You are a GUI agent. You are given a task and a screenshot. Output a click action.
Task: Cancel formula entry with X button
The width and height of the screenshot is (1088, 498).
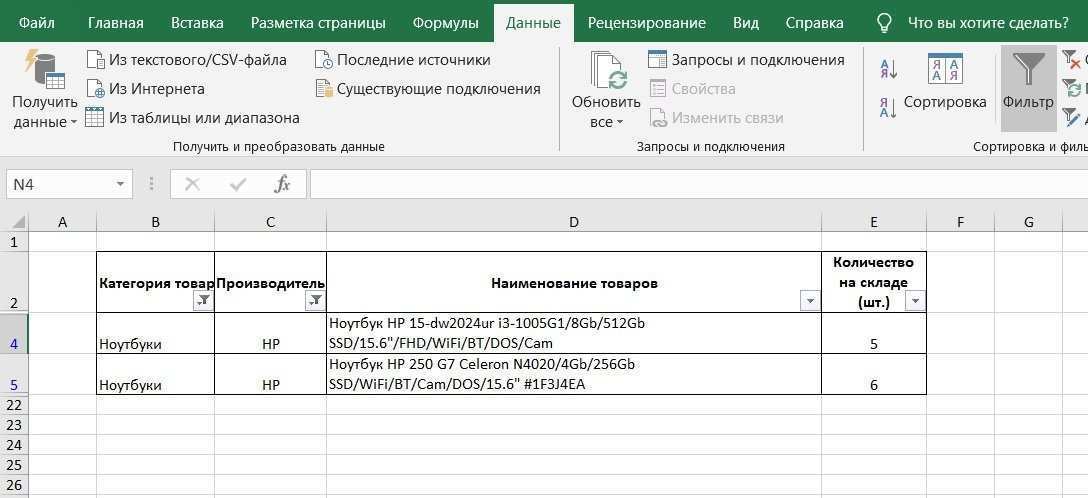pyautogui.click(x=192, y=184)
